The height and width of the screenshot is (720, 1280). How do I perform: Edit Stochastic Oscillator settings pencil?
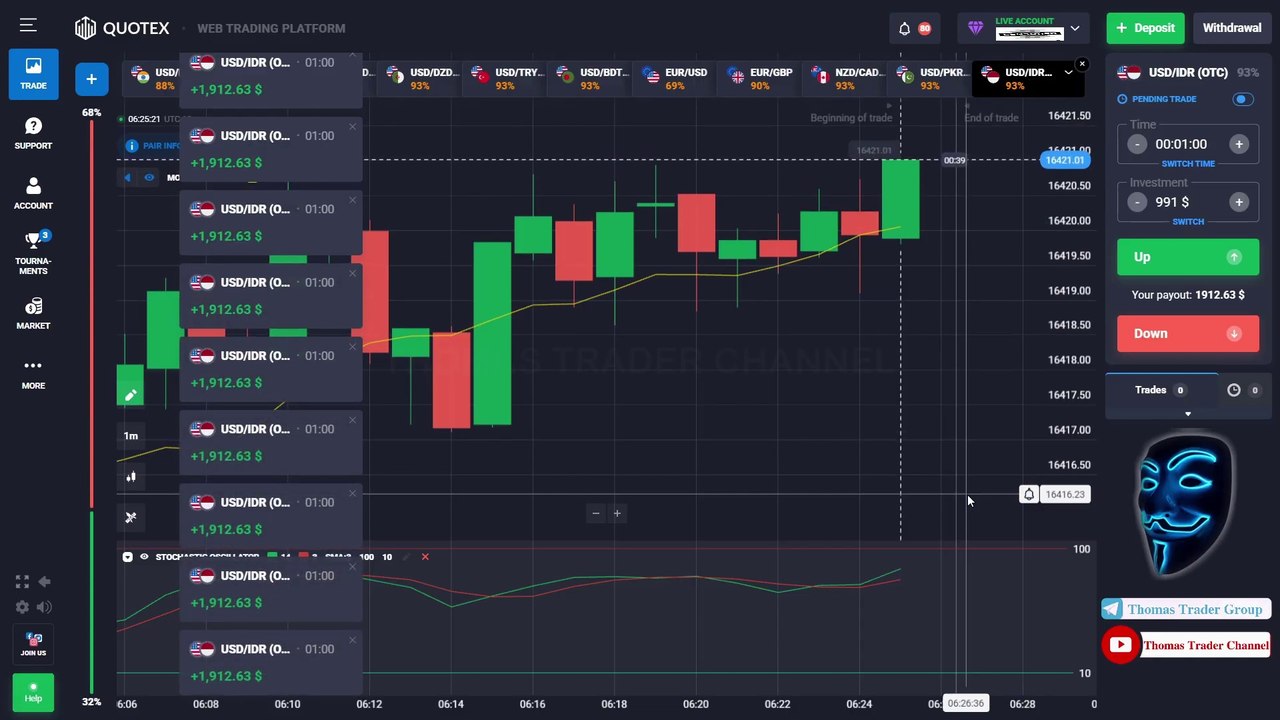tap(406, 557)
